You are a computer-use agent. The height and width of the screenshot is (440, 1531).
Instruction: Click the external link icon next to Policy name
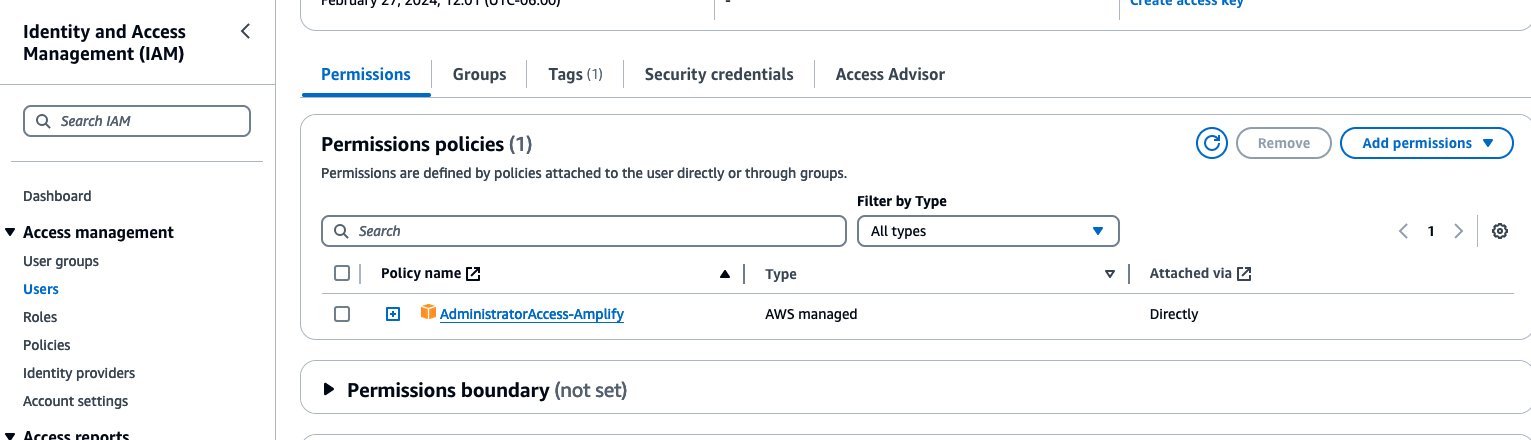click(x=473, y=273)
